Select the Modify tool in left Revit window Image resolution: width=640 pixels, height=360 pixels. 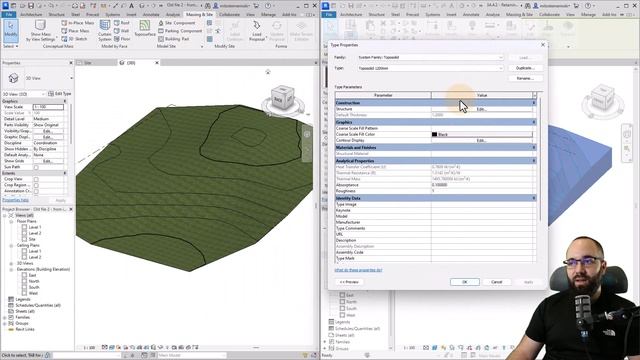coord(11,30)
